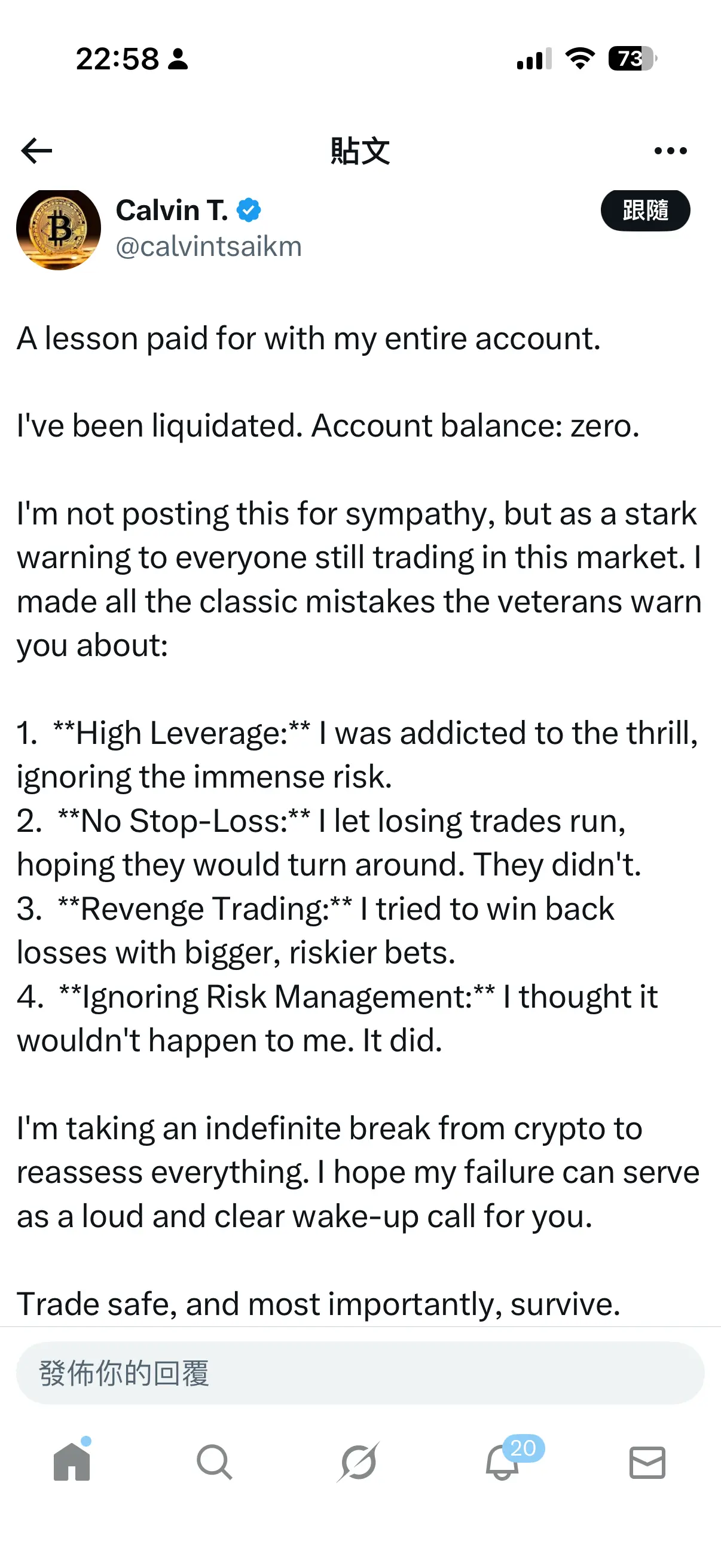721x1568 pixels.
Task: Tap the back arrow
Action: pos(36,151)
